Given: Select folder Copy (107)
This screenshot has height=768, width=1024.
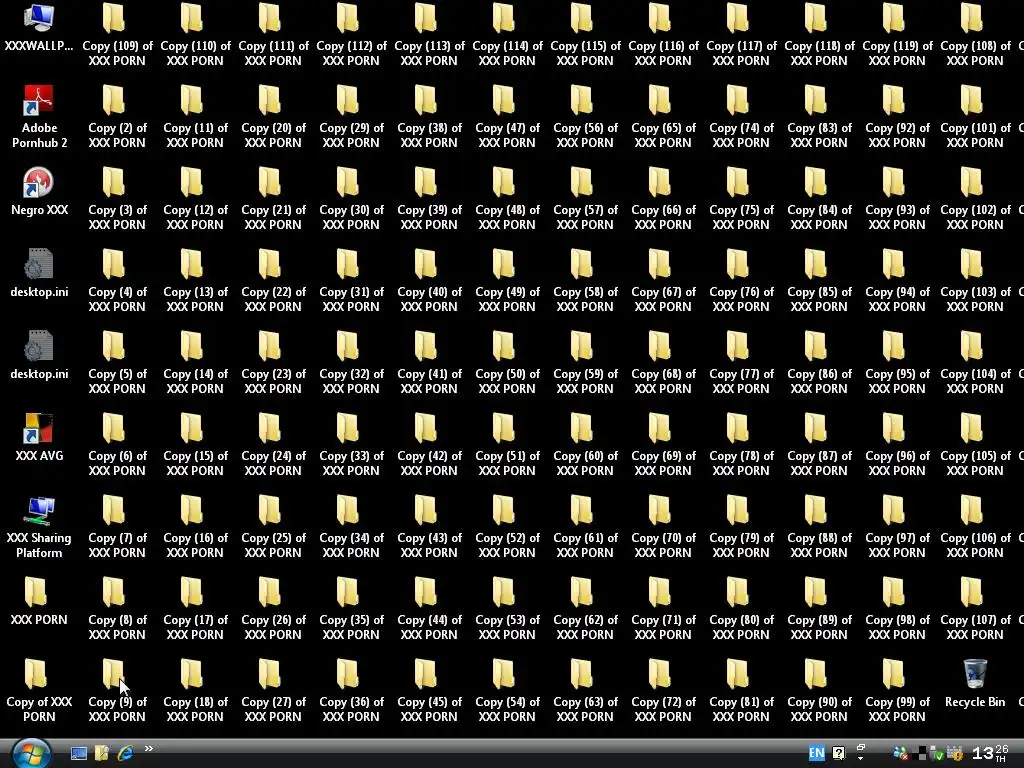Looking at the screenshot, I should pos(975,609).
